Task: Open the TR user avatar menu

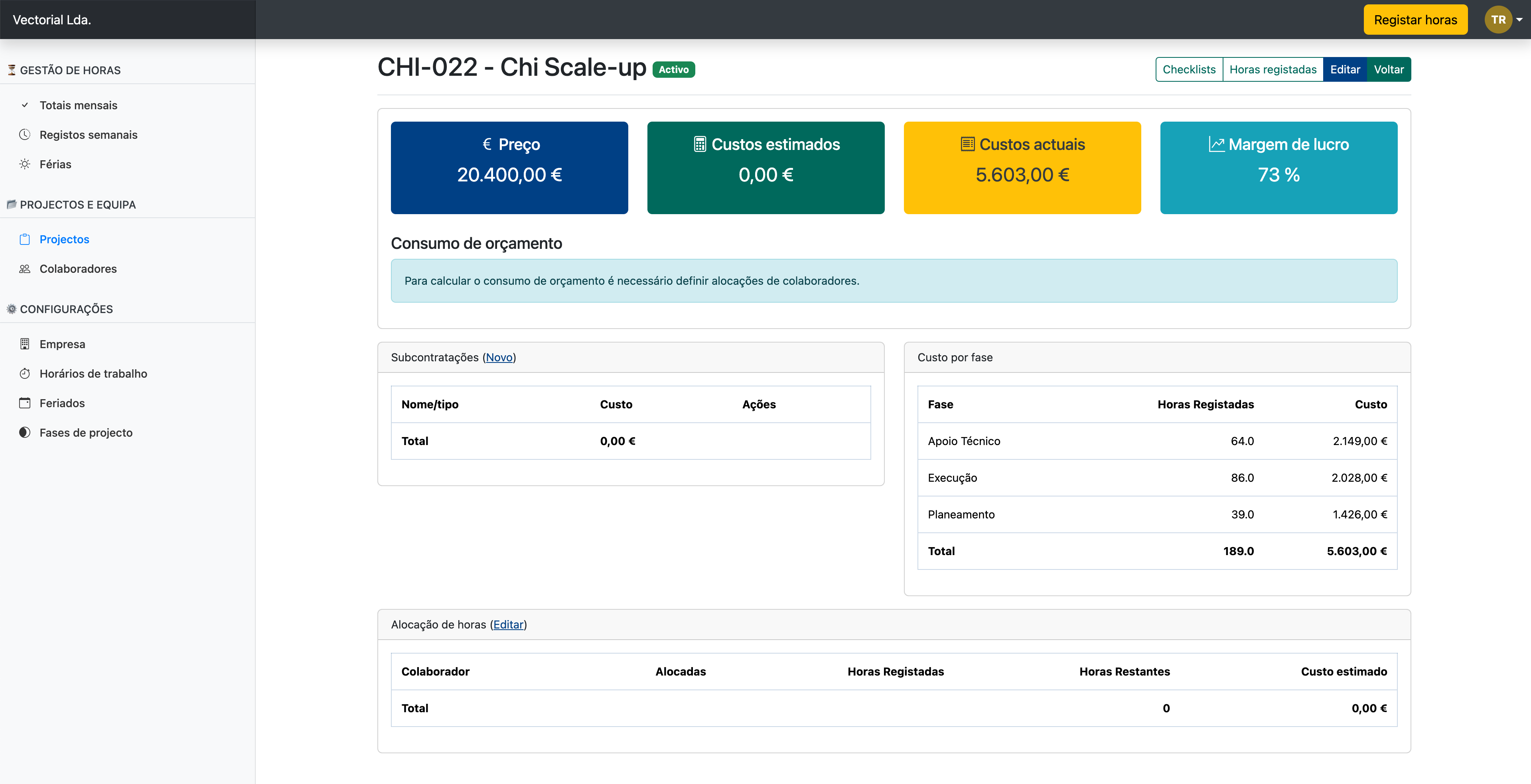Action: coord(1498,20)
